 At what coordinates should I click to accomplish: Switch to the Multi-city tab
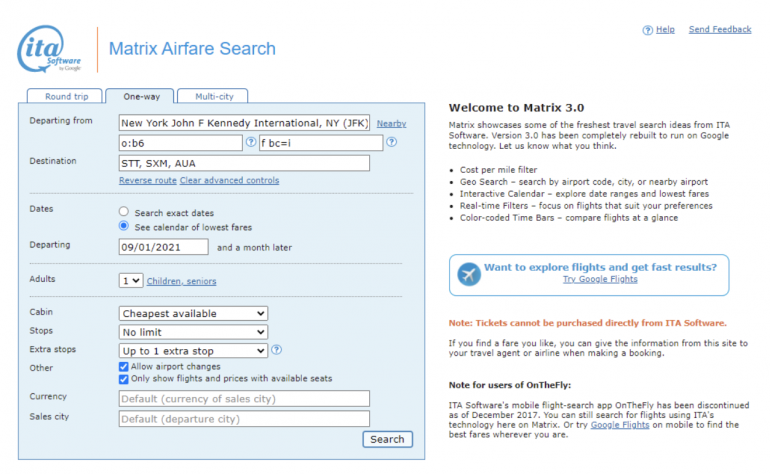pyautogui.click(x=213, y=96)
